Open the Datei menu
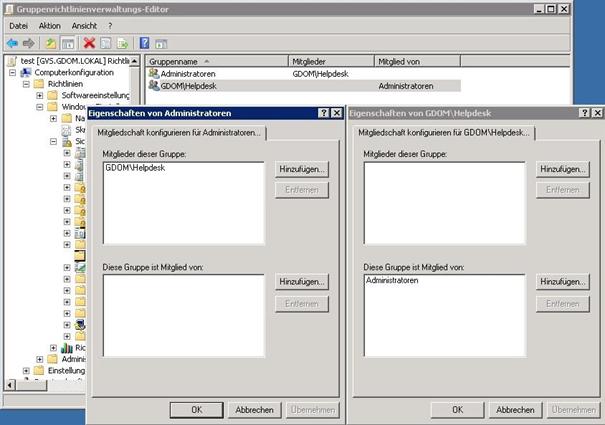This screenshot has height=425, width=605. click(x=18, y=25)
